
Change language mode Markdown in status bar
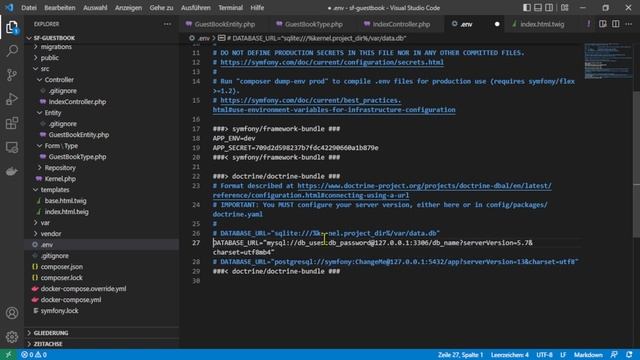pyautogui.click(x=588, y=355)
